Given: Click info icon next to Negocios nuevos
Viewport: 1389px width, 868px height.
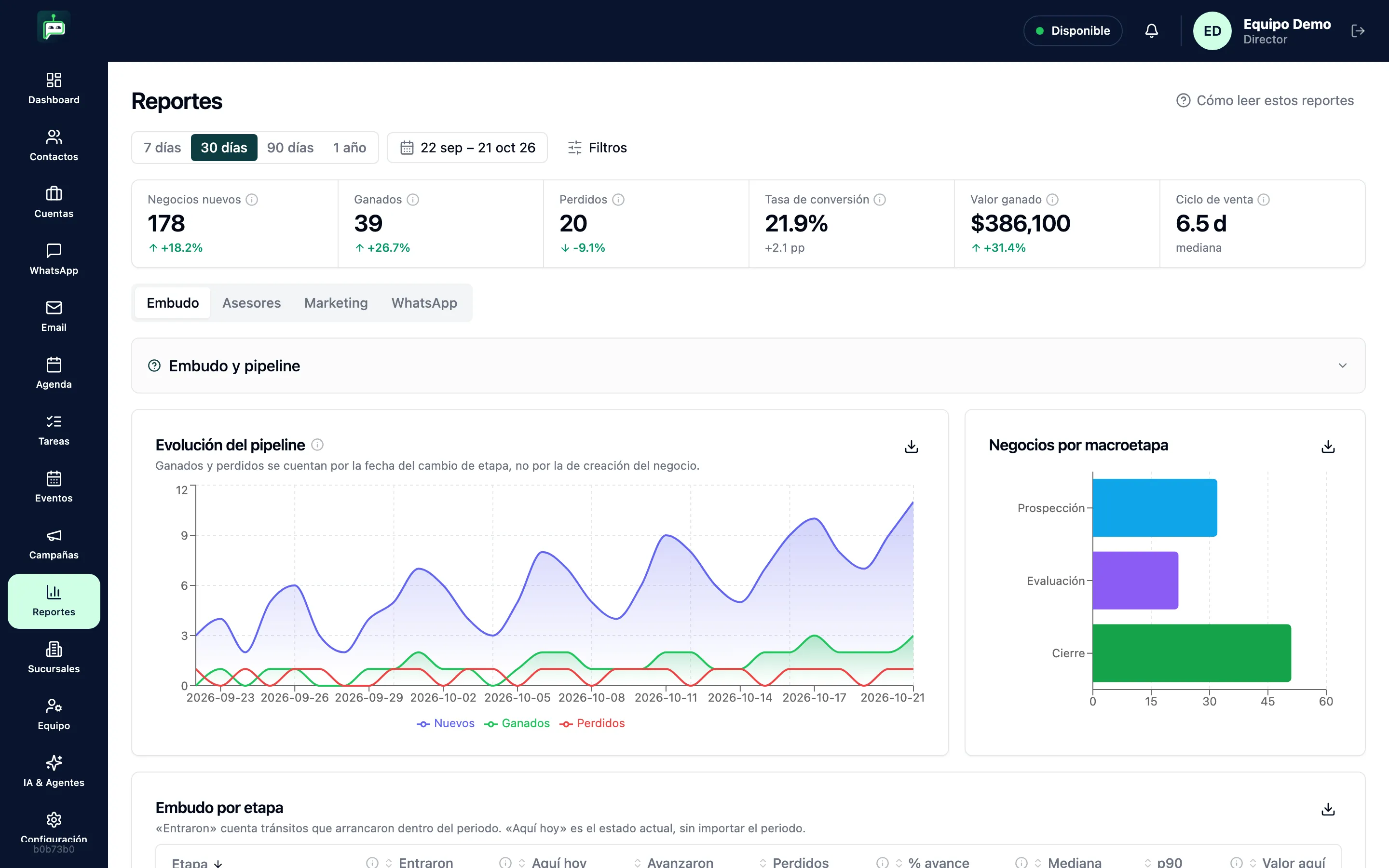Looking at the screenshot, I should pyautogui.click(x=252, y=199).
